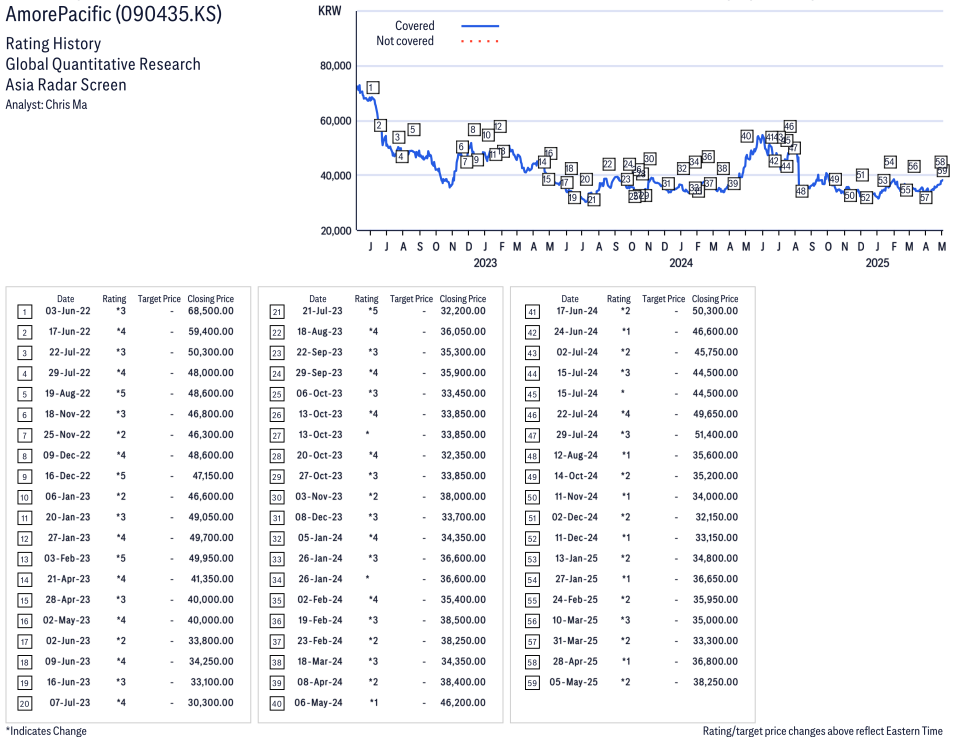Click the date 16-Dec-22

click(68, 476)
